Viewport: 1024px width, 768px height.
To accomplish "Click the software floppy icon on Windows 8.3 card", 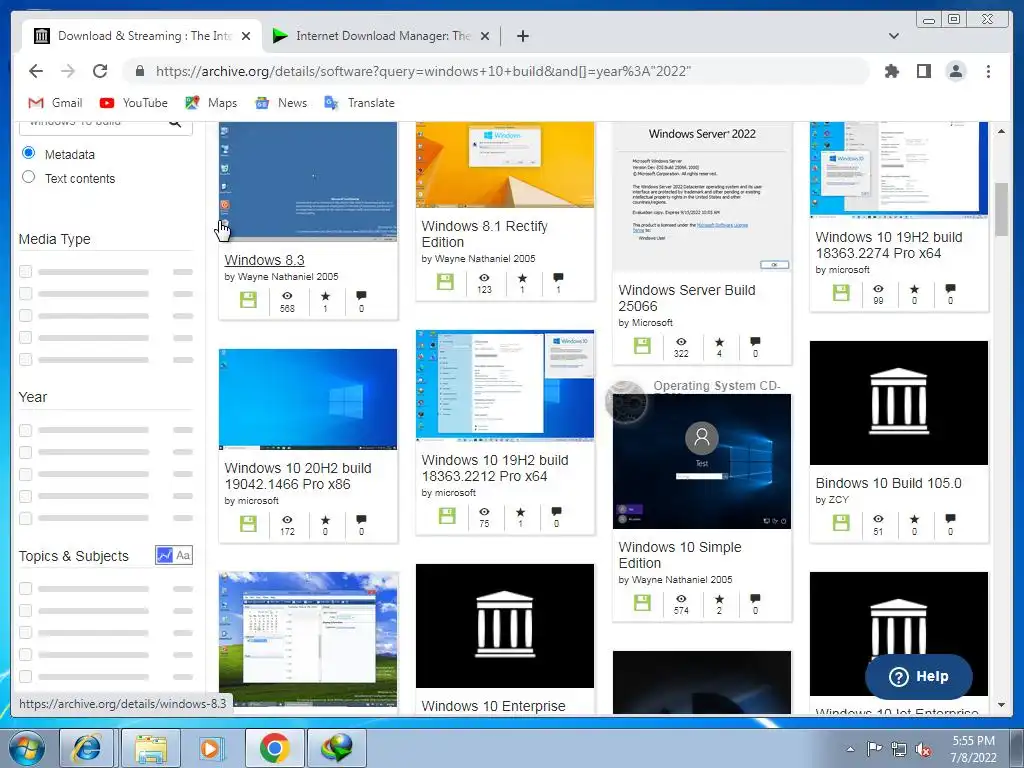I will pyautogui.click(x=248, y=300).
